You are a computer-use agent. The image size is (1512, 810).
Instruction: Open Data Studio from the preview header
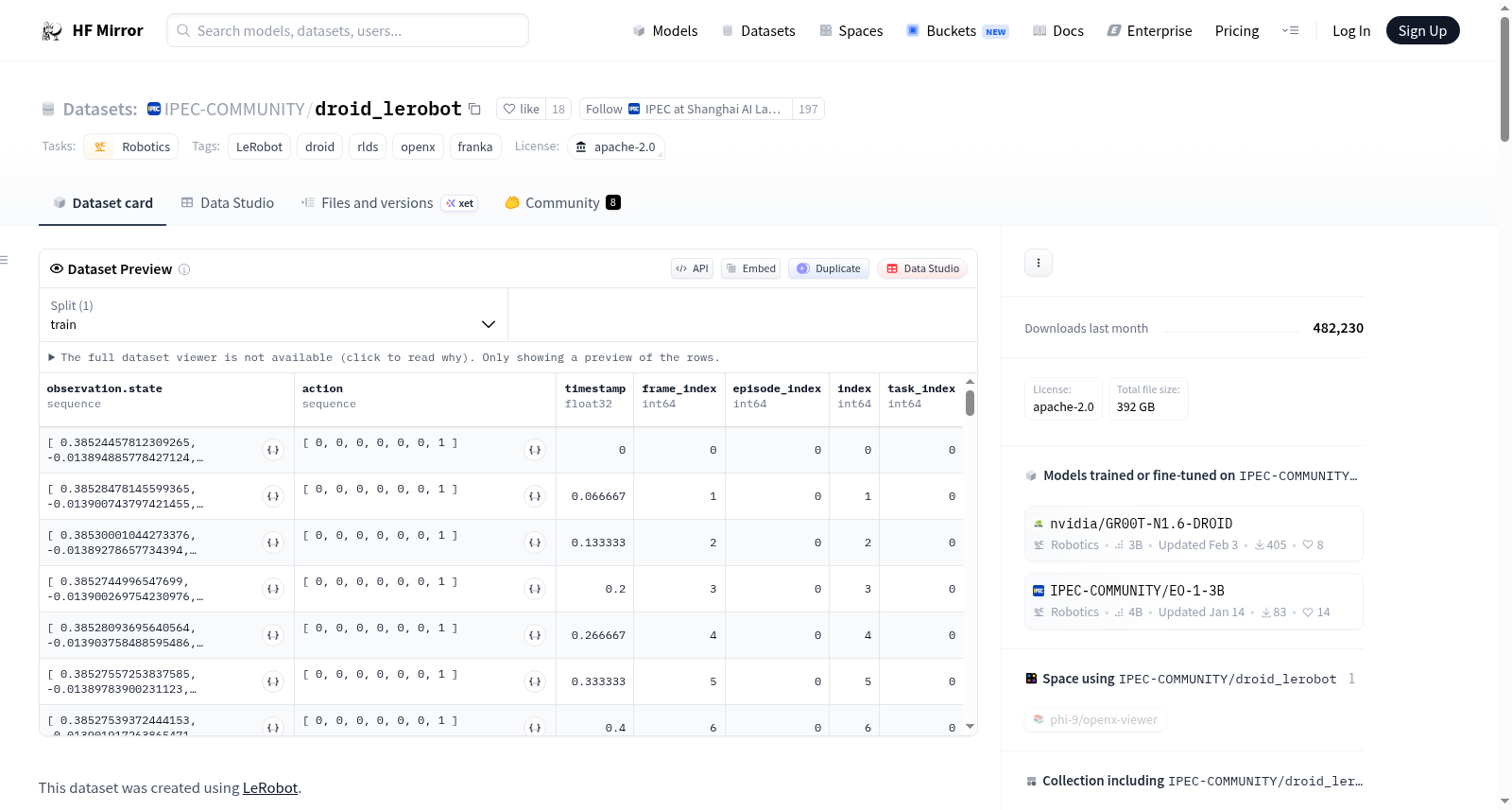[922, 269]
